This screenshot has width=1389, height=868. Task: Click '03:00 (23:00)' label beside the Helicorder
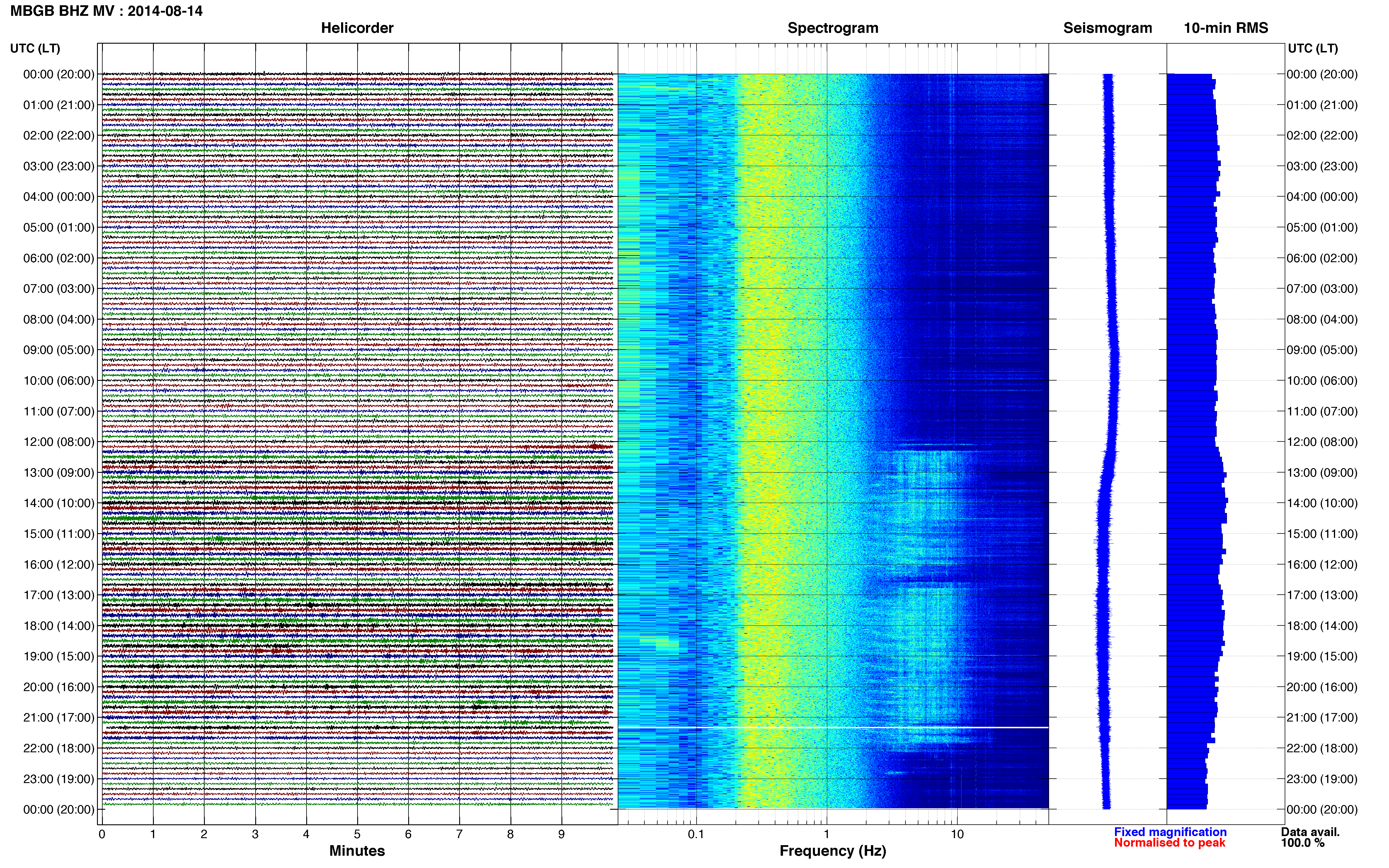click(x=59, y=166)
